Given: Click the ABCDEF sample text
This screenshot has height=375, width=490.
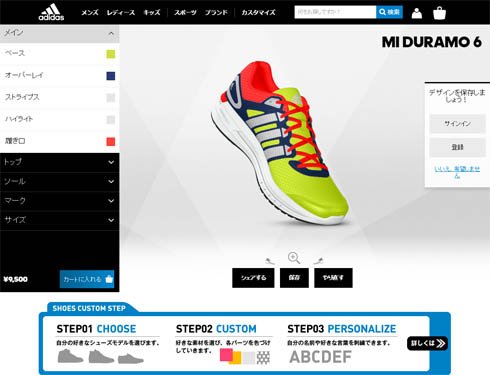Looking at the screenshot, I should click(320, 357).
